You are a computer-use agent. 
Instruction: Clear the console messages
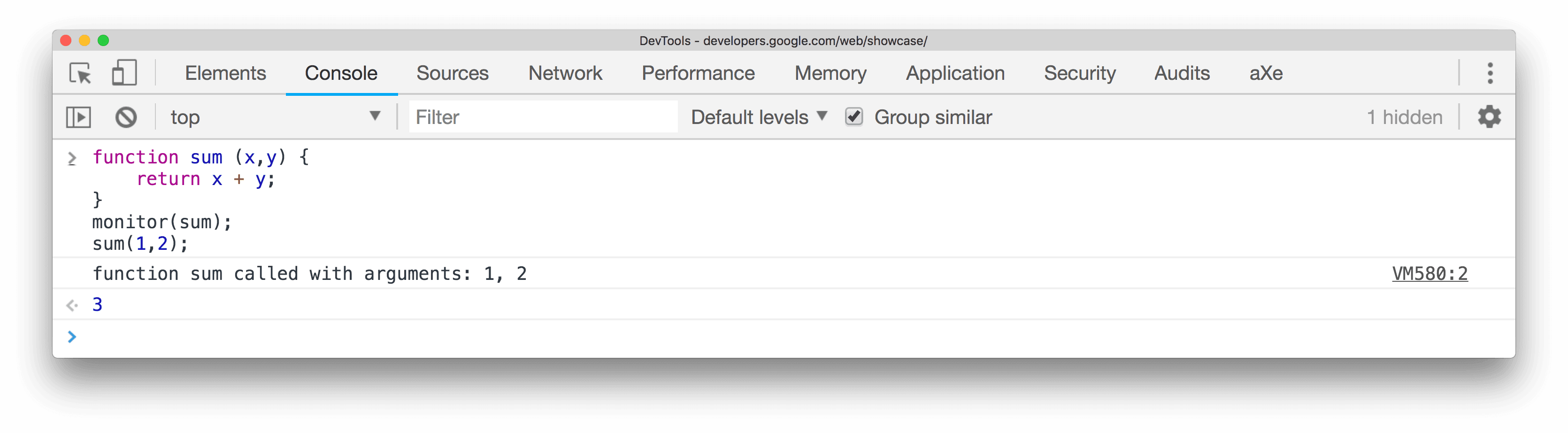point(125,117)
